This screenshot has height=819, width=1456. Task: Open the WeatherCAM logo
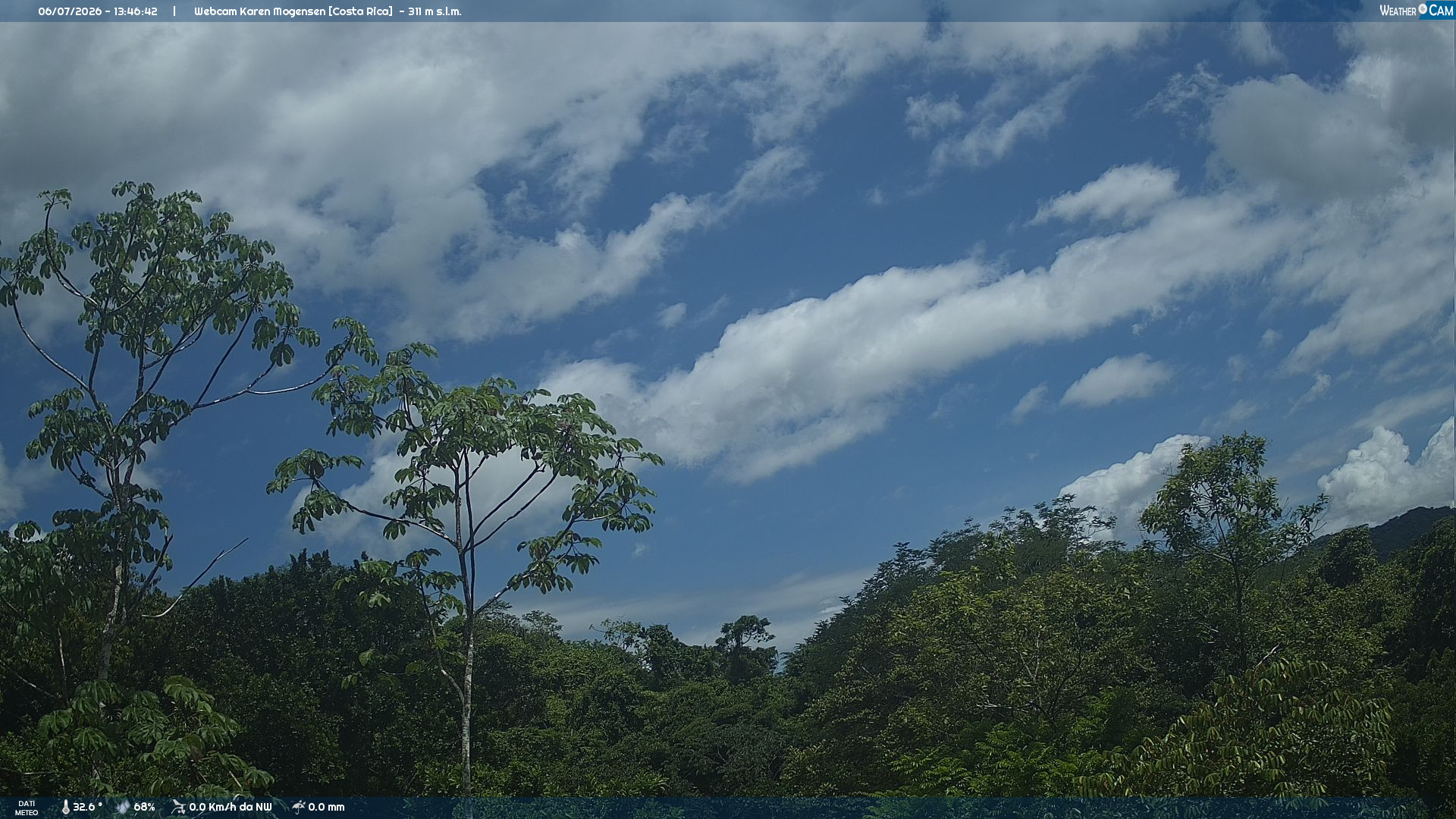pos(1416,11)
